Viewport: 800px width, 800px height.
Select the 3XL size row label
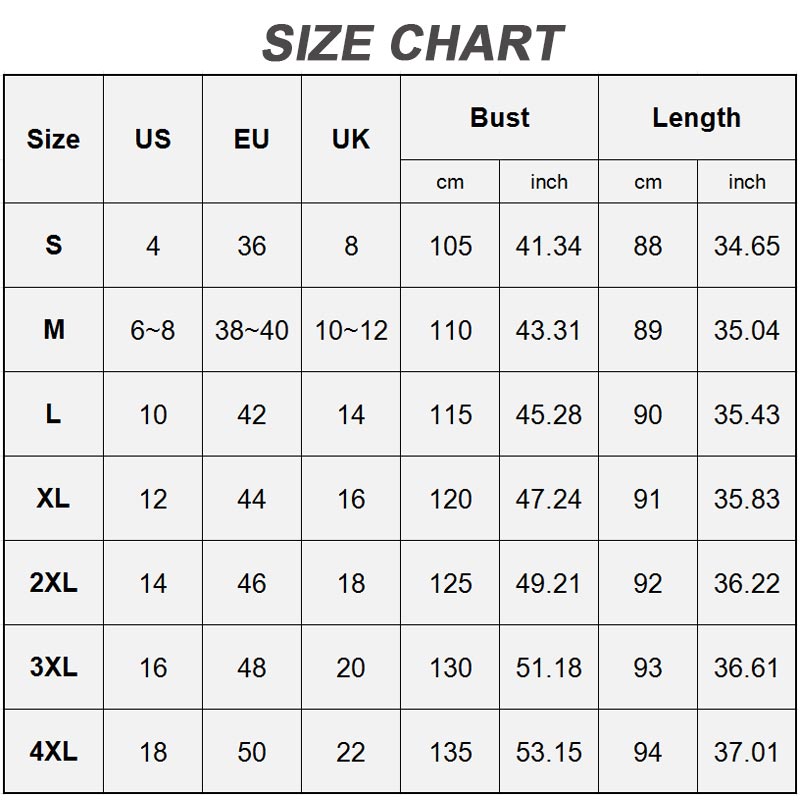pos(53,667)
